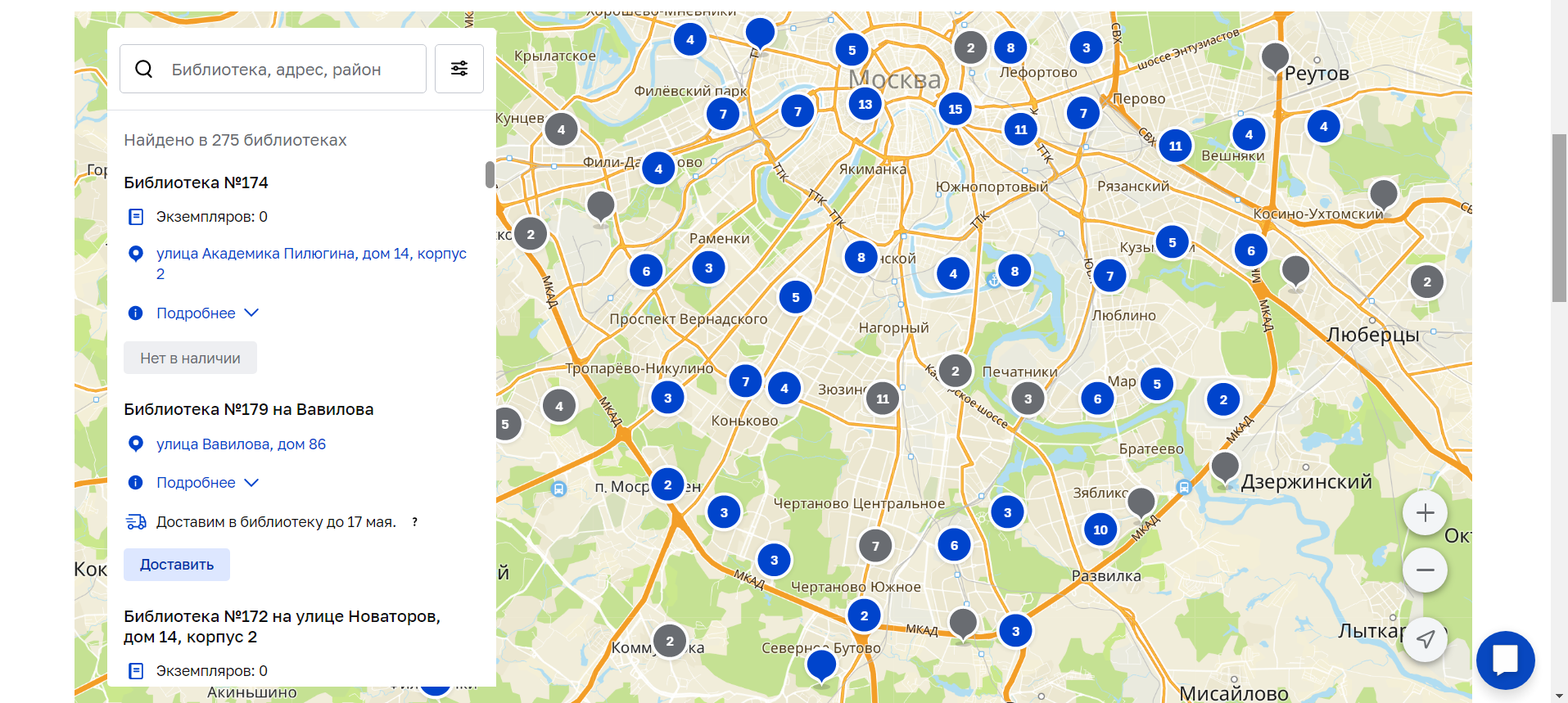The image size is (1568, 703).
Task: Open address улица Вавилова, дом 86
Action: click(x=241, y=444)
